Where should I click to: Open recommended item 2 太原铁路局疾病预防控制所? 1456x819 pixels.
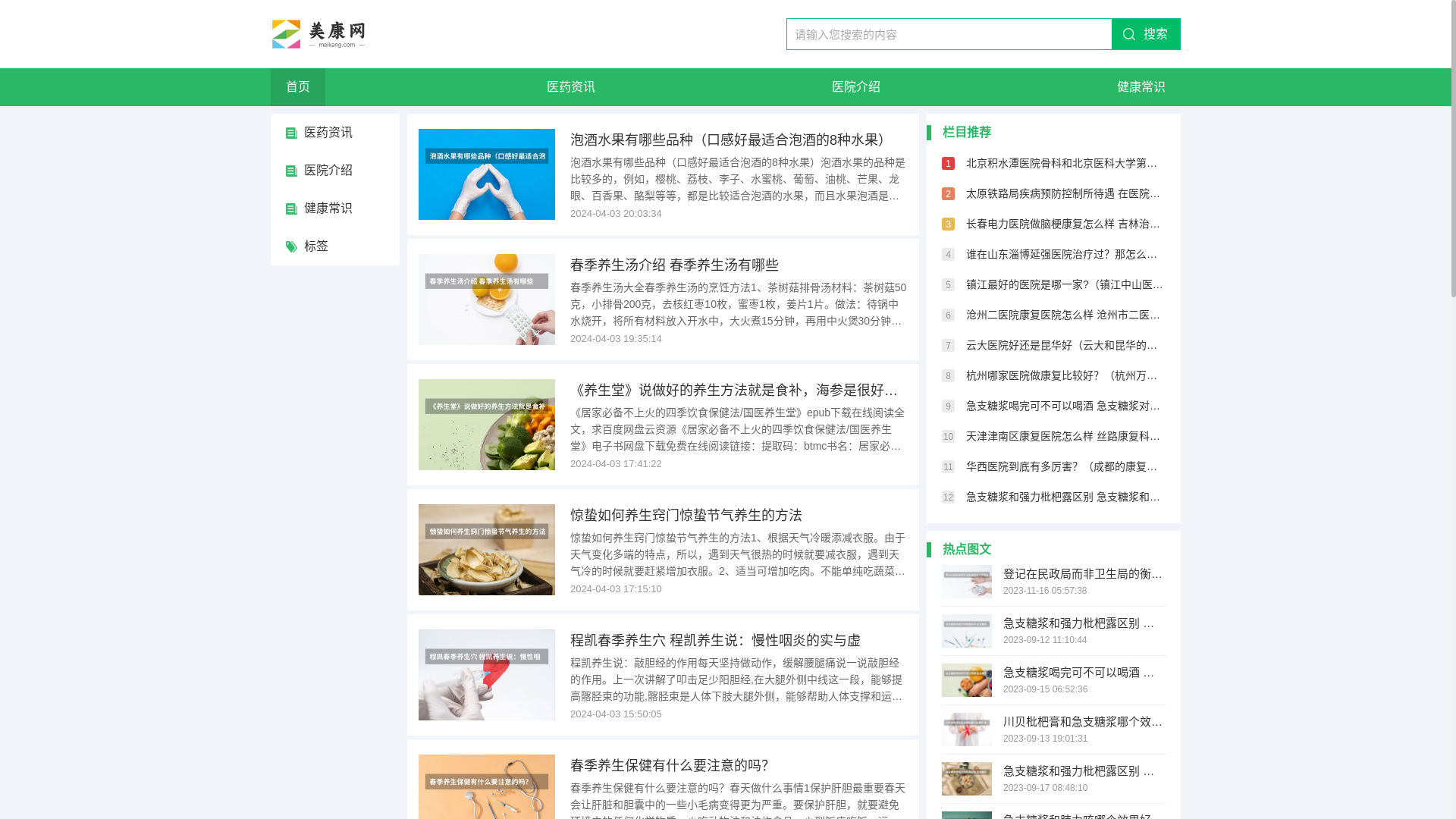point(1063,193)
